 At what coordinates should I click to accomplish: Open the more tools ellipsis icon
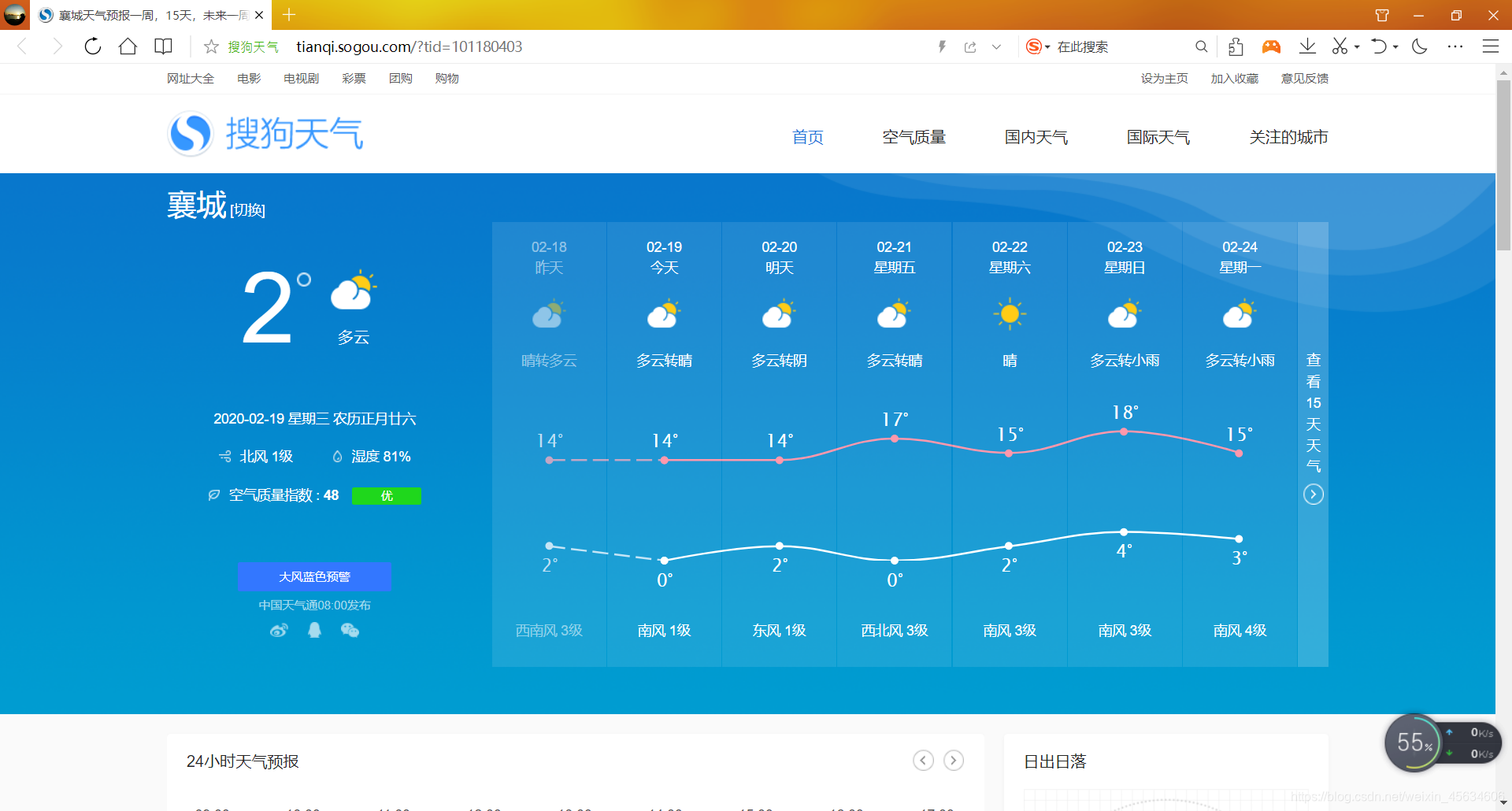point(1455,46)
